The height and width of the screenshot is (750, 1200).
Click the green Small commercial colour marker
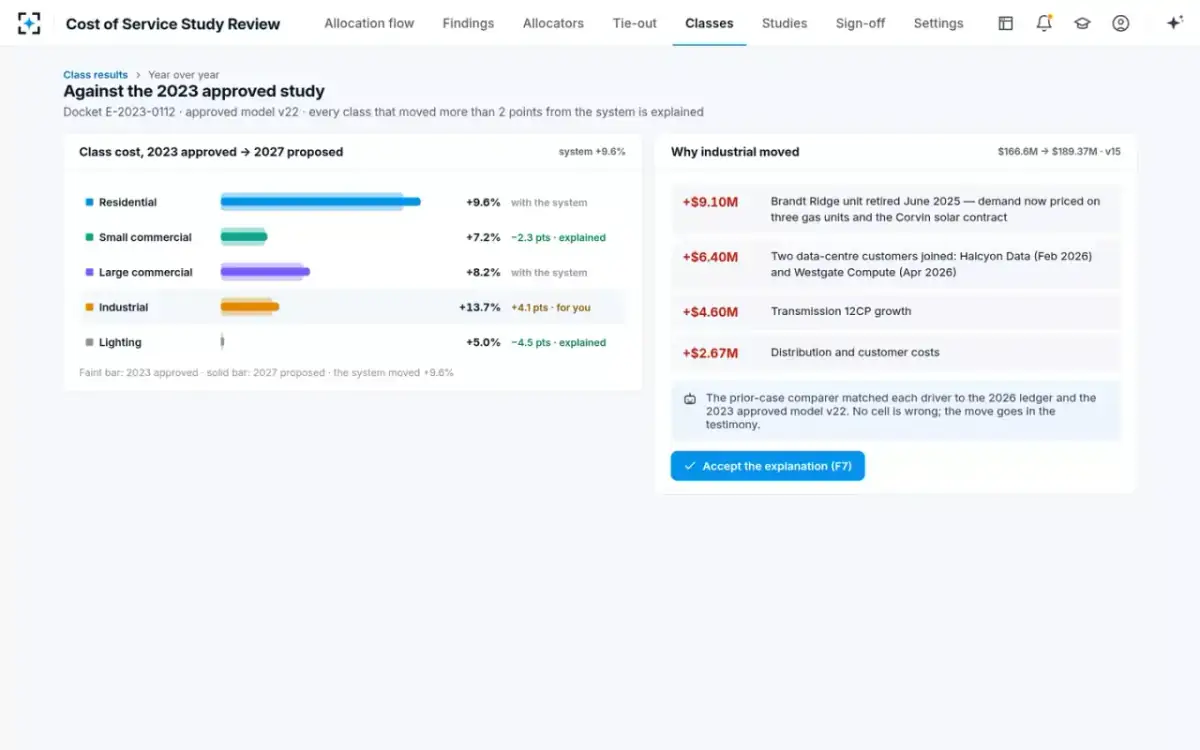pyautogui.click(x=89, y=237)
